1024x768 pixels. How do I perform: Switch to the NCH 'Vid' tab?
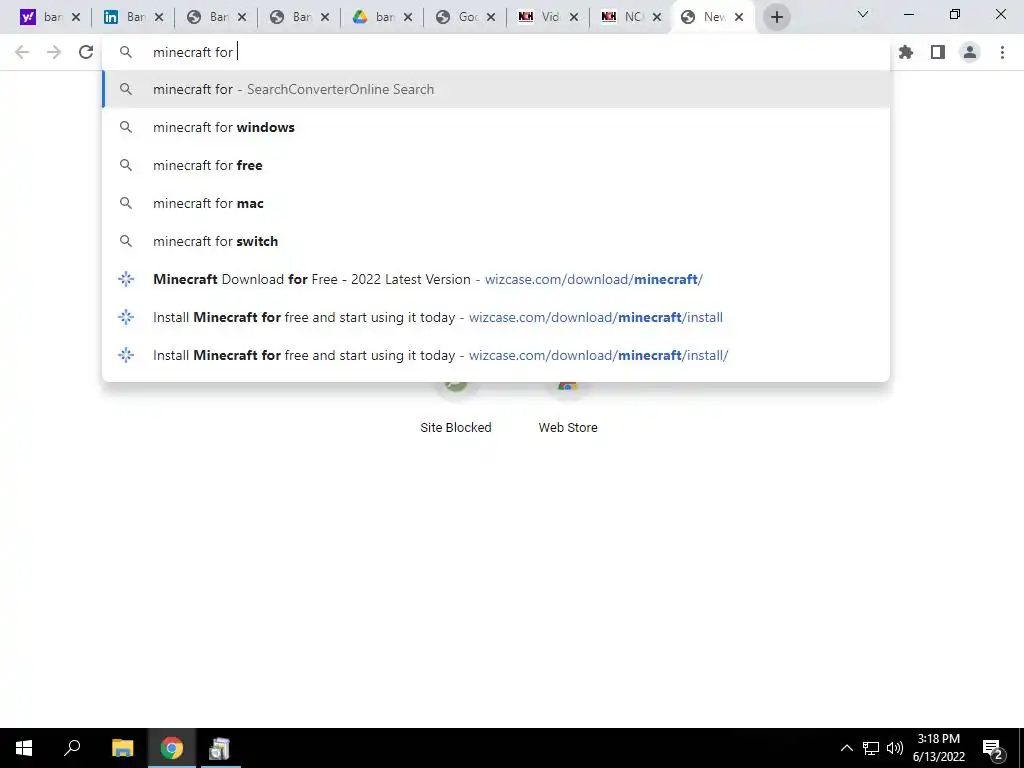tap(541, 18)
